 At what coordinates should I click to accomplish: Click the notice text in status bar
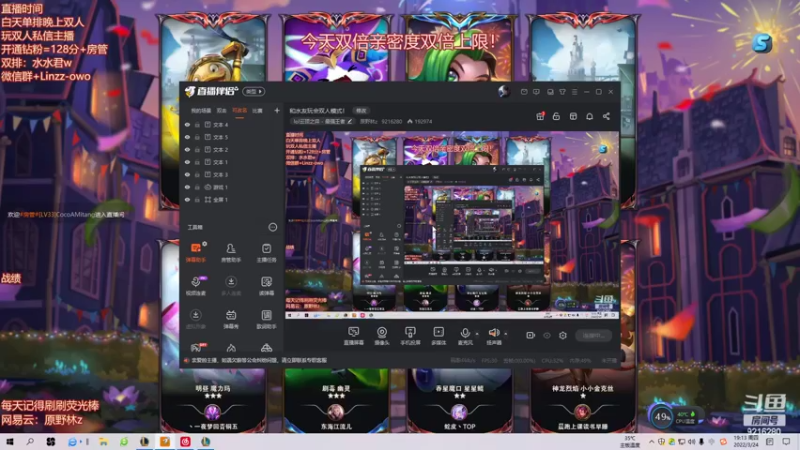pos(259,360)
